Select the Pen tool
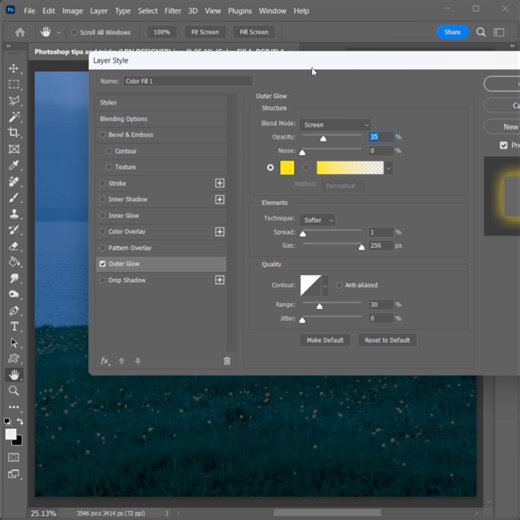 14,311
